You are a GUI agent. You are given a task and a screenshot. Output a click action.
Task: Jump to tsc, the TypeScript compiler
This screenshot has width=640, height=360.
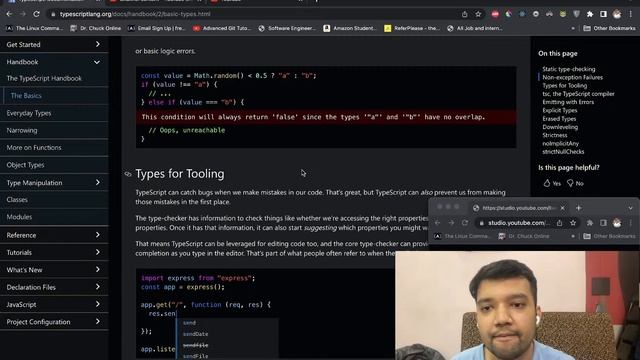pyautogui.click(x=578, y=94)
